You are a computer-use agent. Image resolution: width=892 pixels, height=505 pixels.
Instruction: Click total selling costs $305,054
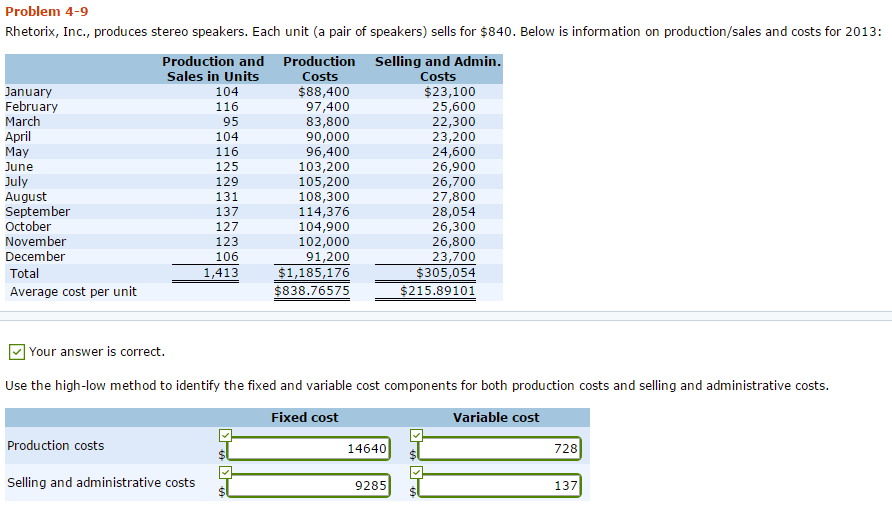pyautogui.click(x=445, y=273)
